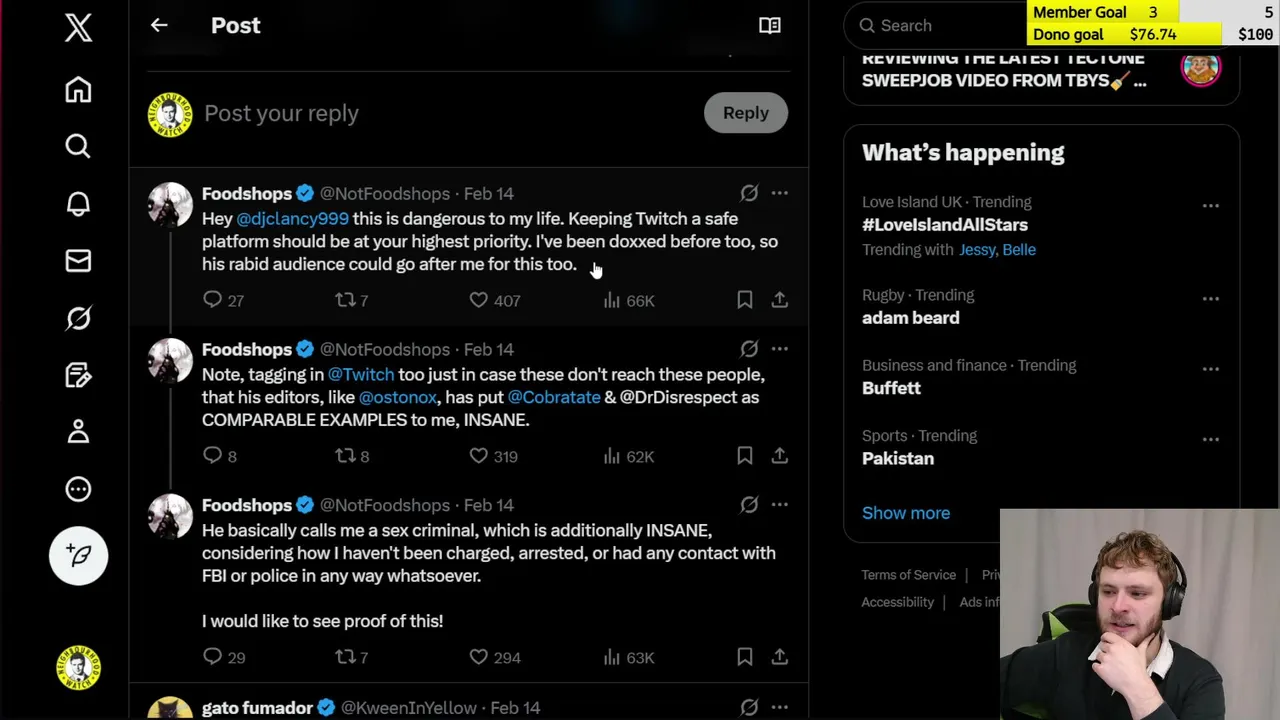Open three-dot menu on first Foodshops post
This screenshot has width=1280, height=720.
point(779,193)
